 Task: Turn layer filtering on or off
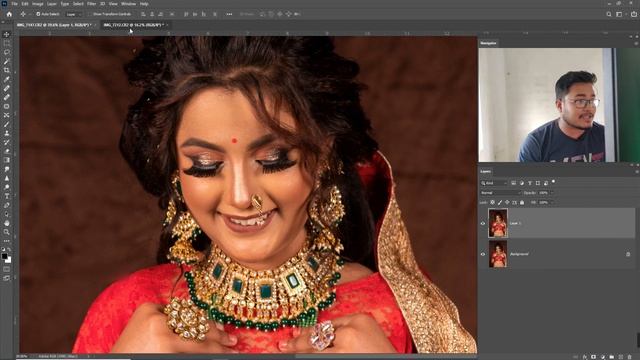(553, 181)
